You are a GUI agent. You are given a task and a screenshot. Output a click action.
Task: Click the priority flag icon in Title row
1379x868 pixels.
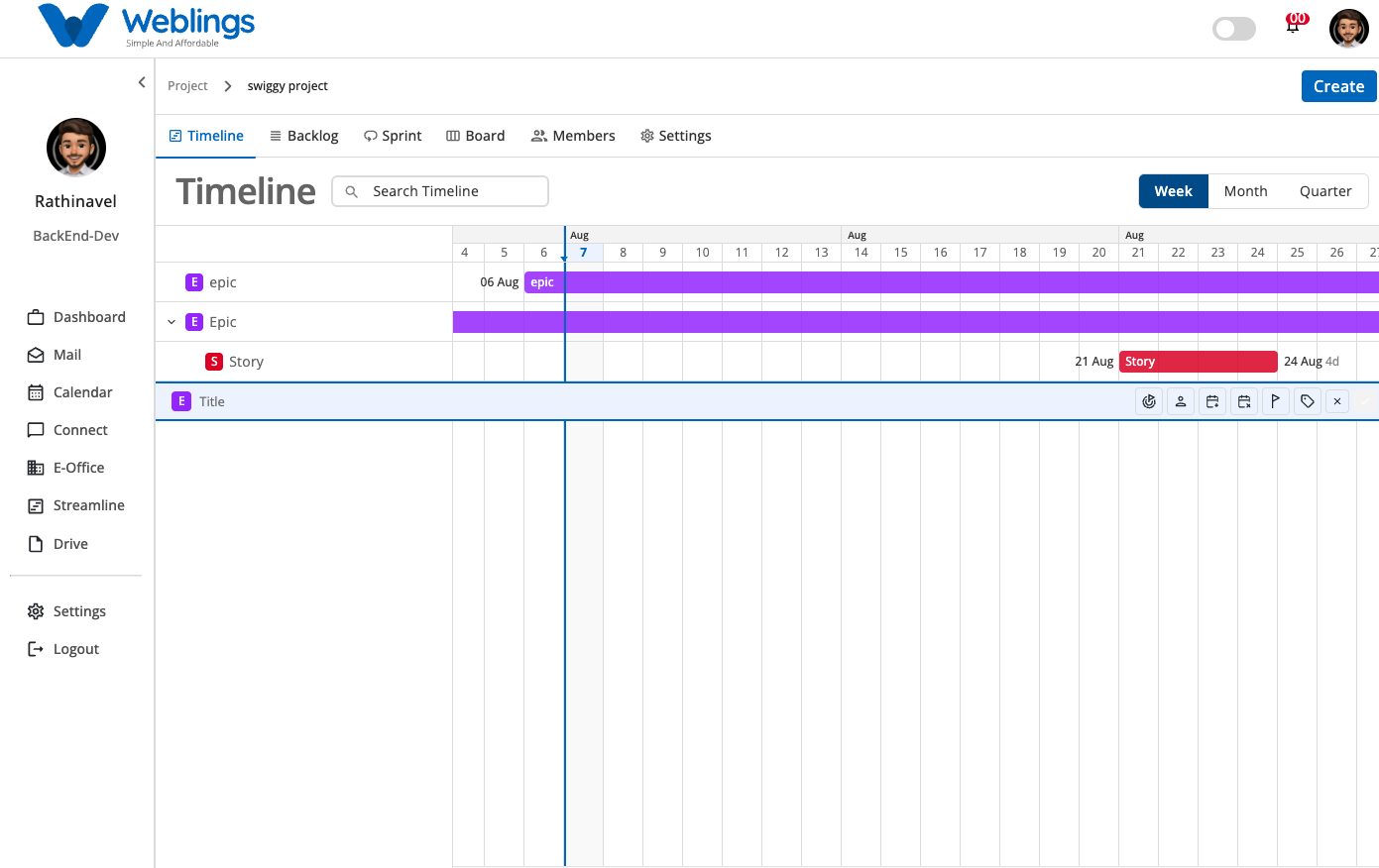[1276, 401]
